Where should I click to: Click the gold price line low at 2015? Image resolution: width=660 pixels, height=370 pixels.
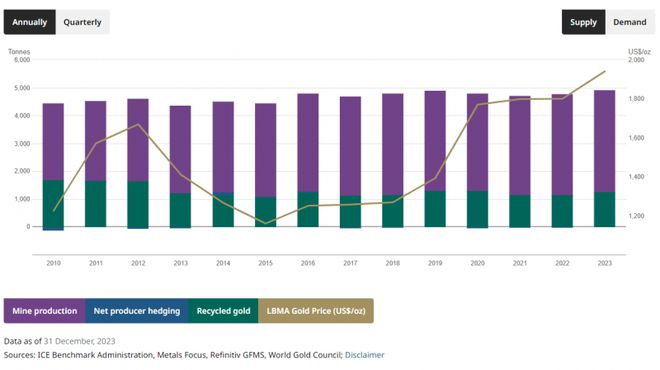click(266, 224)
